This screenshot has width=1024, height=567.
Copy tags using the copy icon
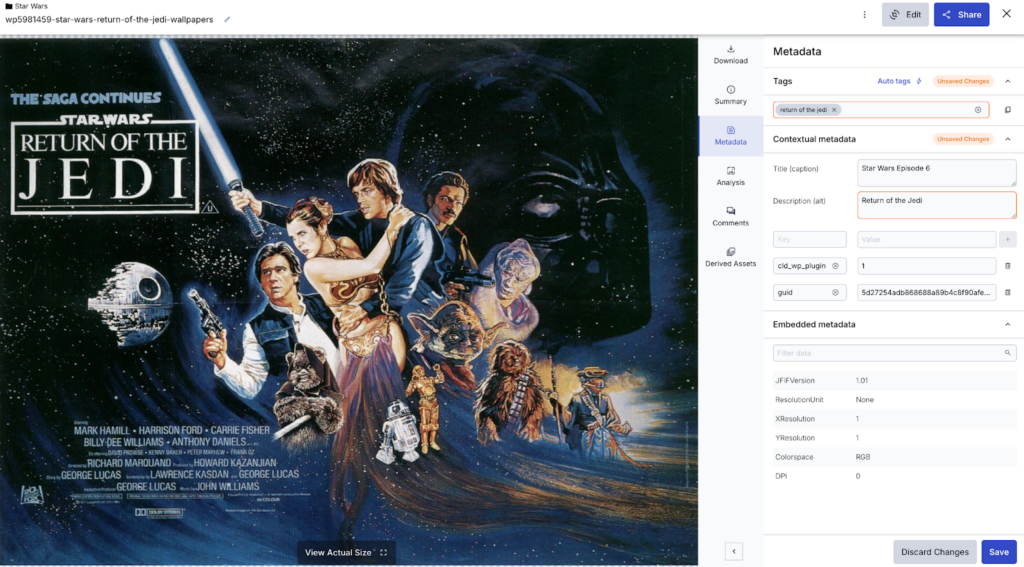(x=1007, y=110)
